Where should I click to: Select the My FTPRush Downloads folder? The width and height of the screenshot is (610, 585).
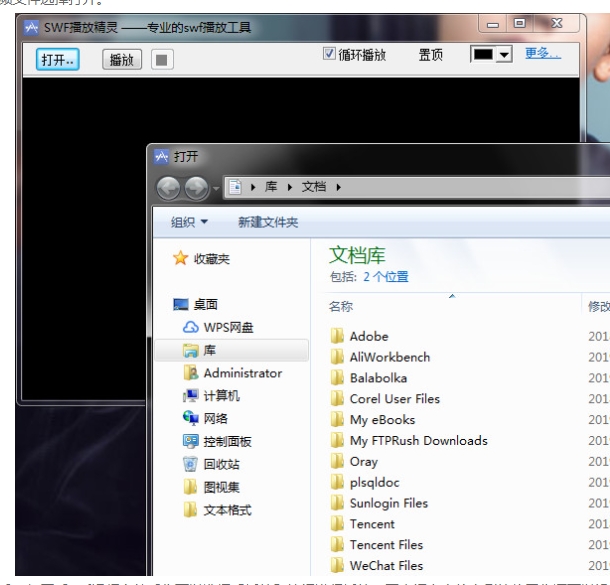[x=419, y=441]
